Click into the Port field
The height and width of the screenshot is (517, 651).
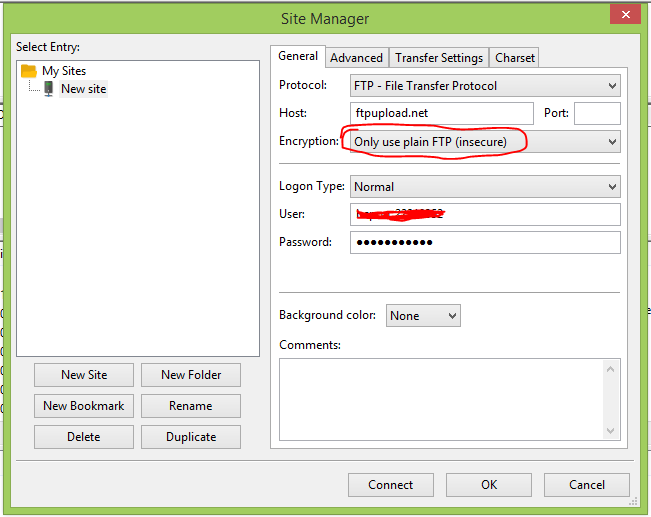click(597, 114)
